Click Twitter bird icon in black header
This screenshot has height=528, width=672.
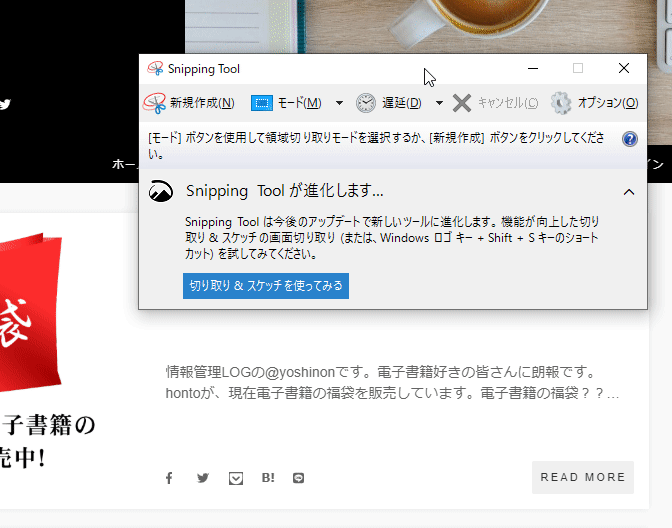(x=5, y=104)
